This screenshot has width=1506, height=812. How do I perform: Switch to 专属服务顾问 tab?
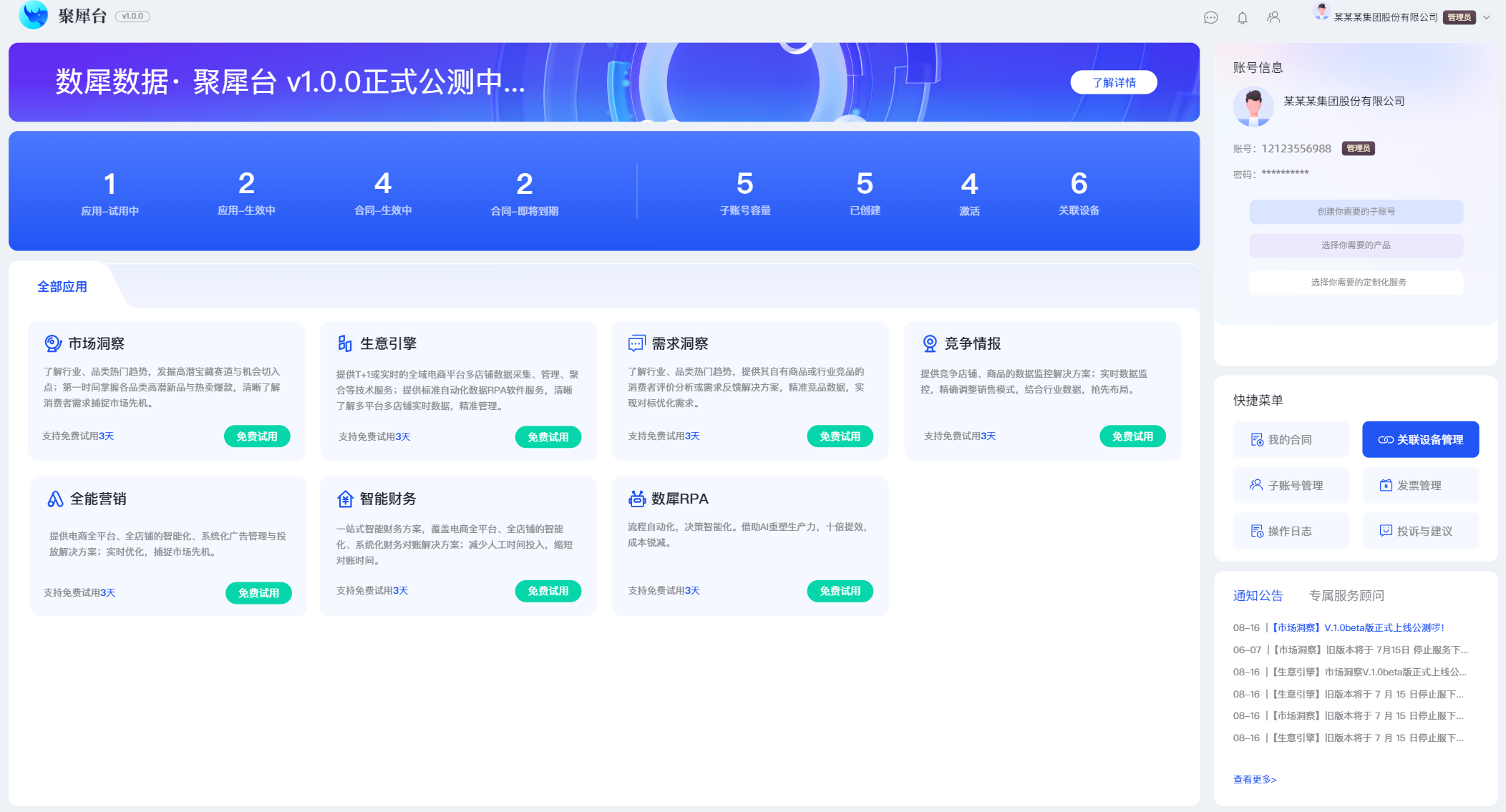1346,595
